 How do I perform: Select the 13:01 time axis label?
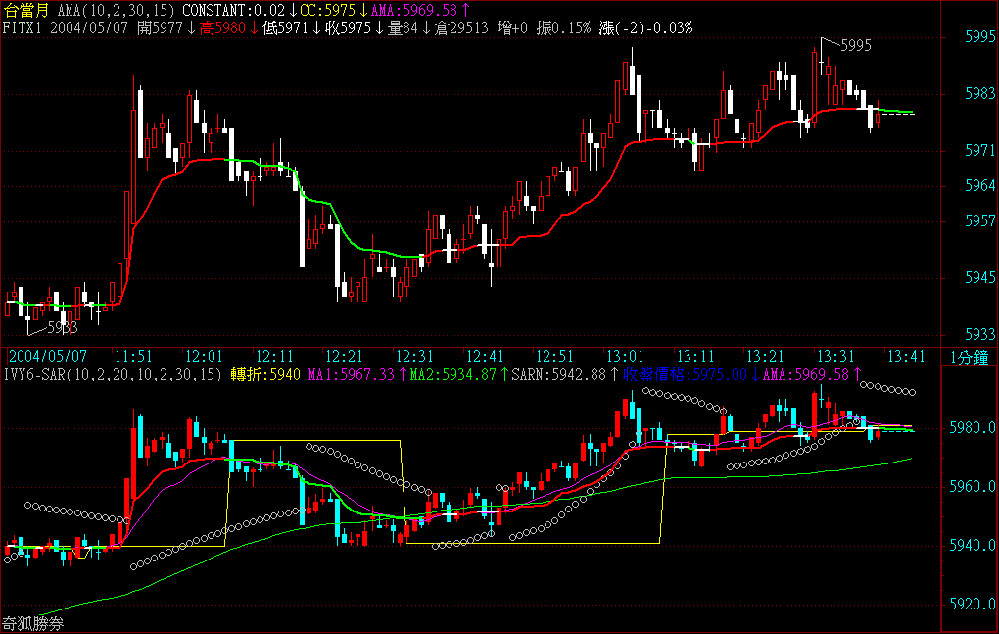[x=625, y=356]
